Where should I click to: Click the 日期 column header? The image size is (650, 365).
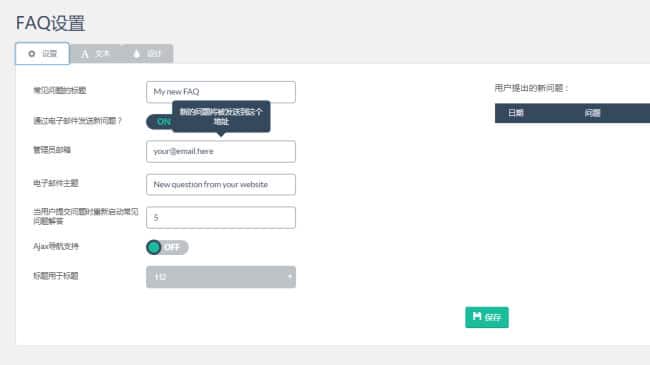[x=516, y=113]
